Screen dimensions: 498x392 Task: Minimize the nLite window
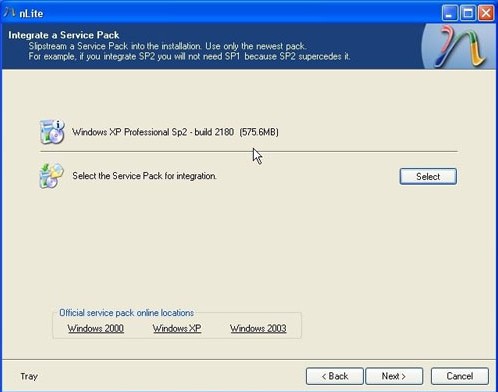(x=450, y=13)
